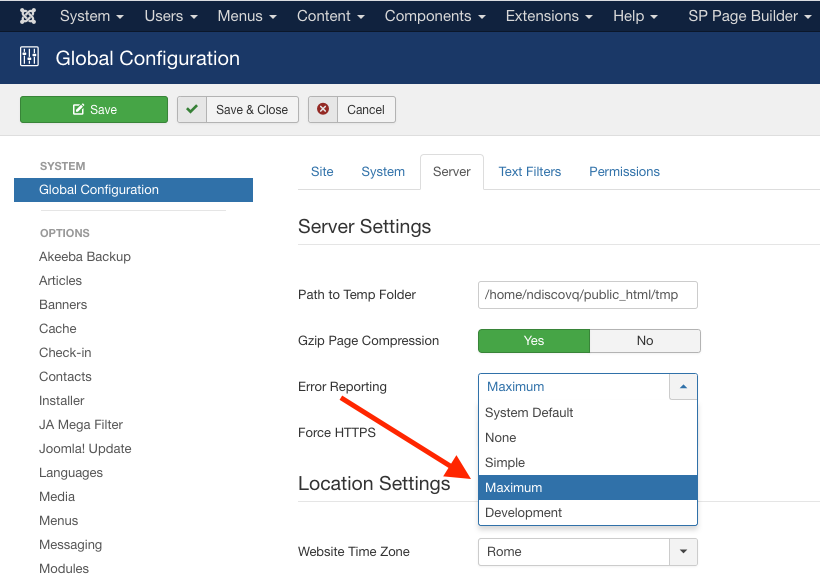This screenshot has height=582, width=820.
Task: Open the Website Time Zone dropdown
Action: [683, 552]
